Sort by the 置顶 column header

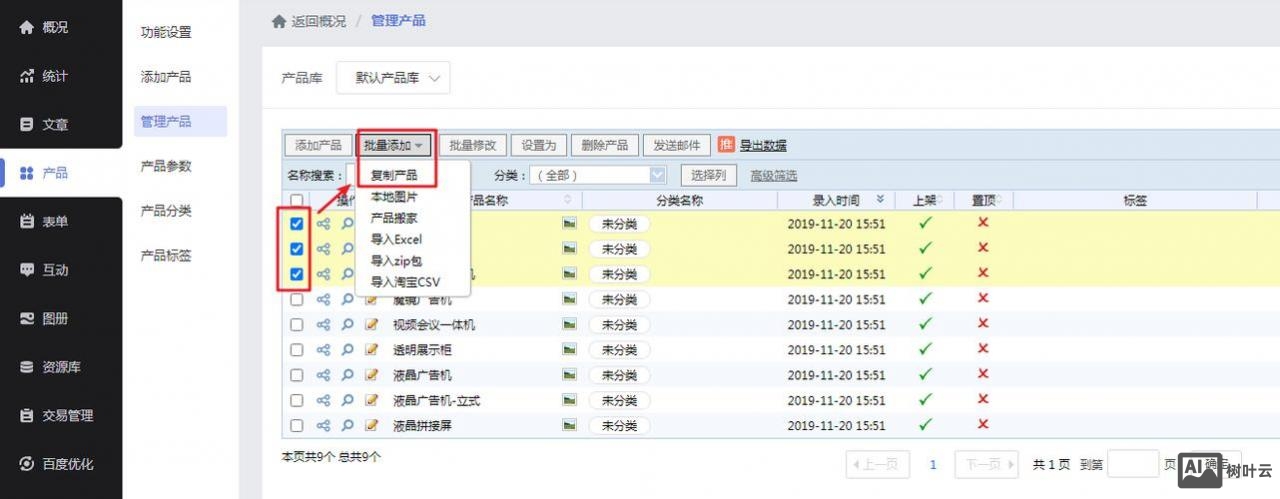coord(986,200)
